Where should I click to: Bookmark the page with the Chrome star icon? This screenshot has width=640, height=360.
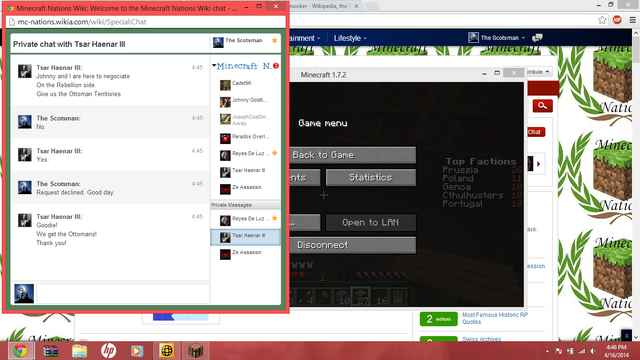[x=602, y=20]
